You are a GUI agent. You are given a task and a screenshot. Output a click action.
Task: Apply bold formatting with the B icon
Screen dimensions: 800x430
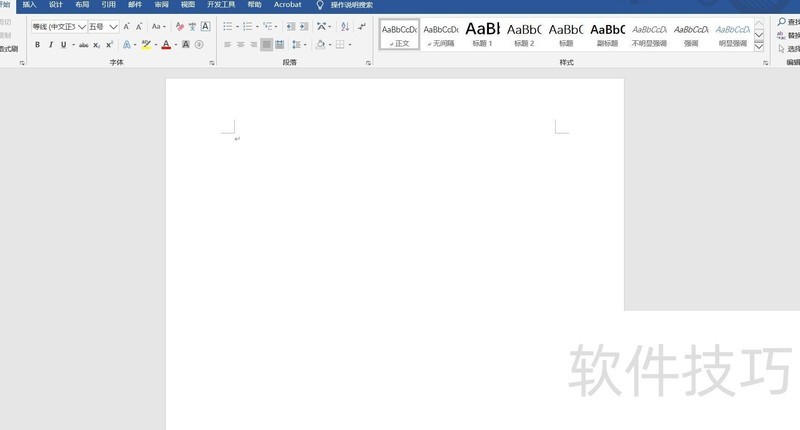coord(37,45)
